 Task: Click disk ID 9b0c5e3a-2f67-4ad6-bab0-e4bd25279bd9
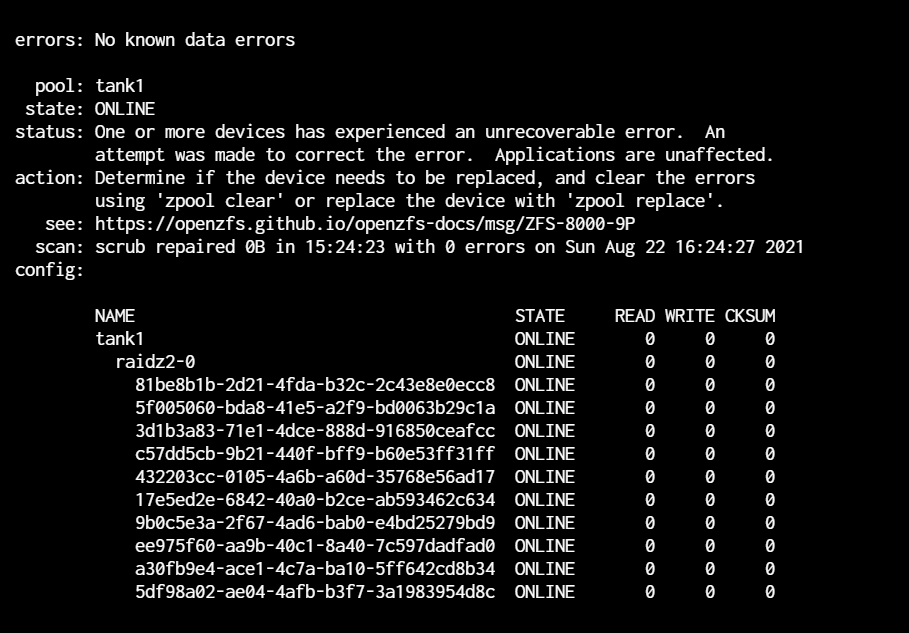(x=315, y=523)
